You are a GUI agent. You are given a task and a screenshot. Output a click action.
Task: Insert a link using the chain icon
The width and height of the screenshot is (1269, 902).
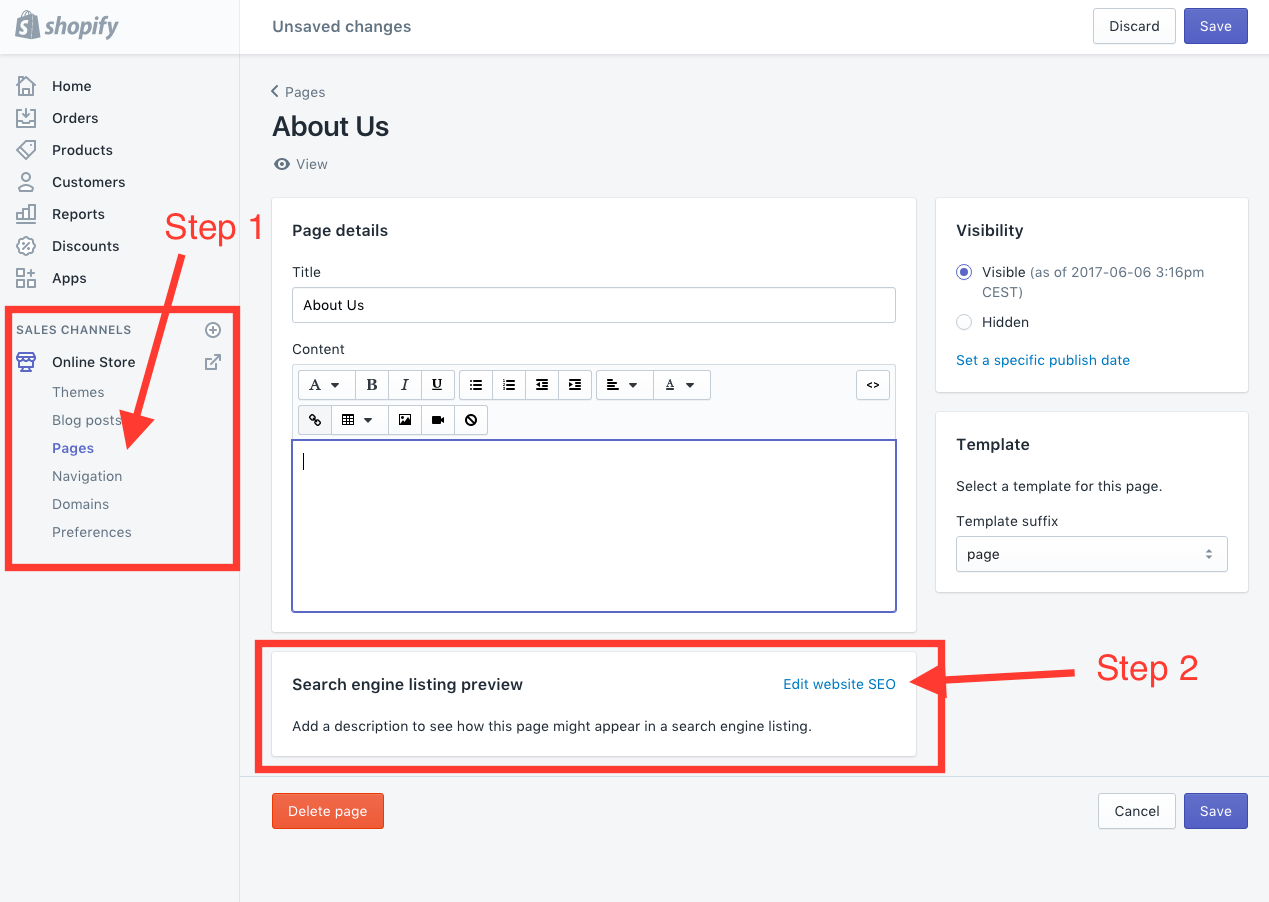315,420
